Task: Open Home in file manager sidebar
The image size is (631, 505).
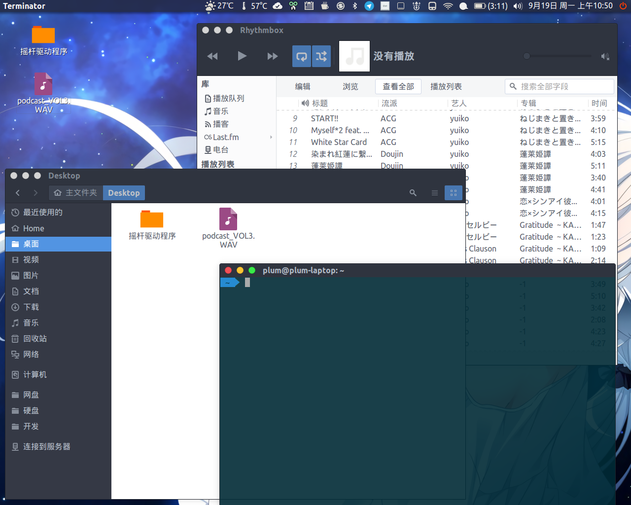Action: (x=58, y=228)
